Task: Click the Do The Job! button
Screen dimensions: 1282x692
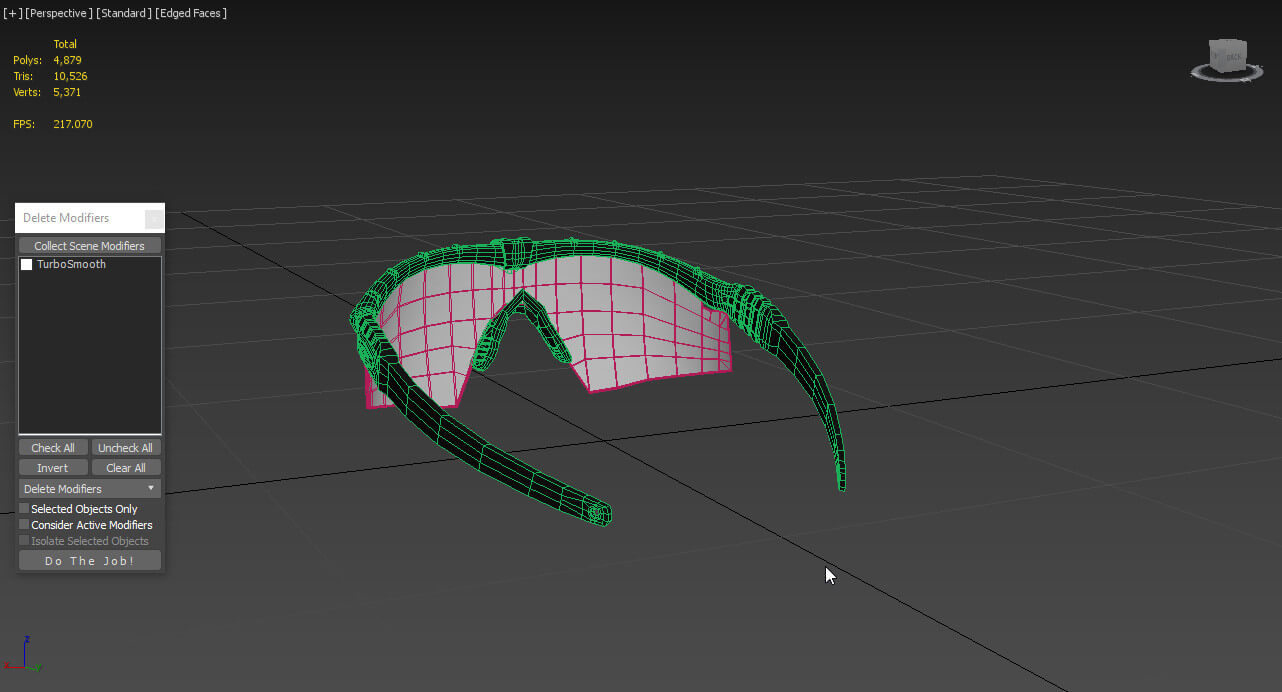Action: click(x=90, y=561)
